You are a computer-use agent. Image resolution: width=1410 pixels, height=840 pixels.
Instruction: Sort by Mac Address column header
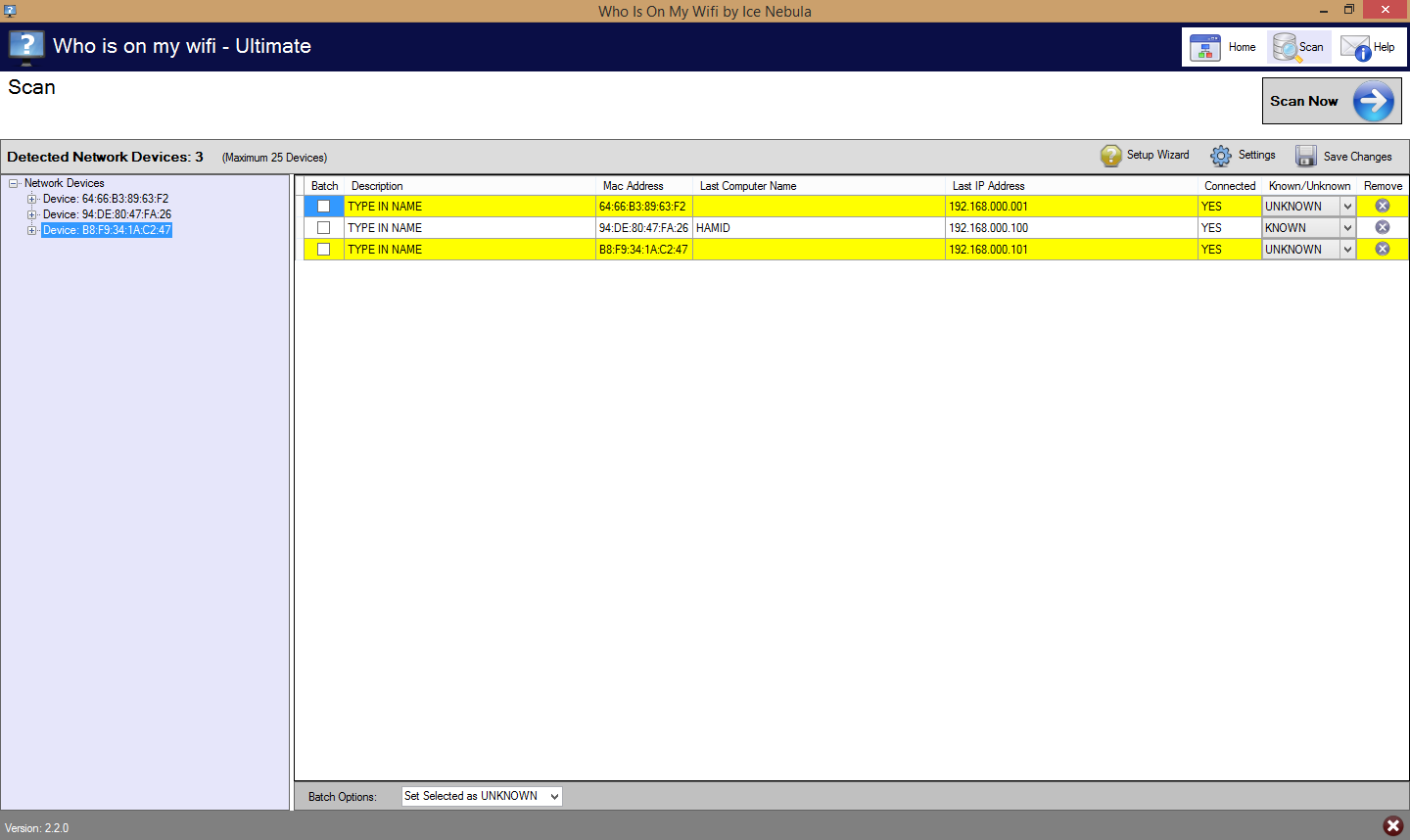644,186
